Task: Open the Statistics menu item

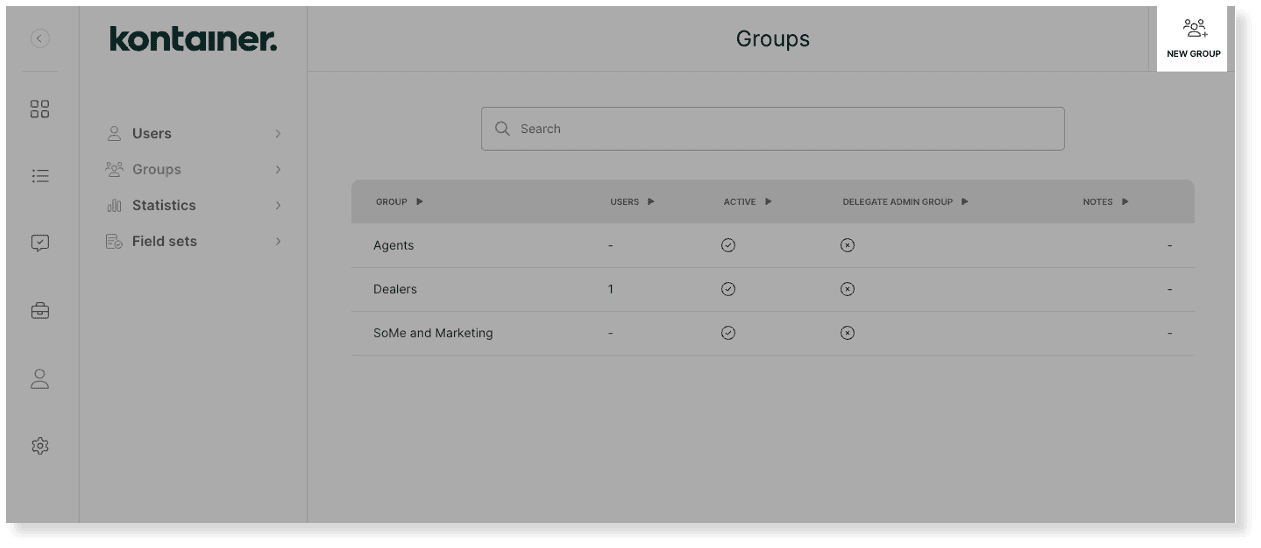Action: coord(193,205)
